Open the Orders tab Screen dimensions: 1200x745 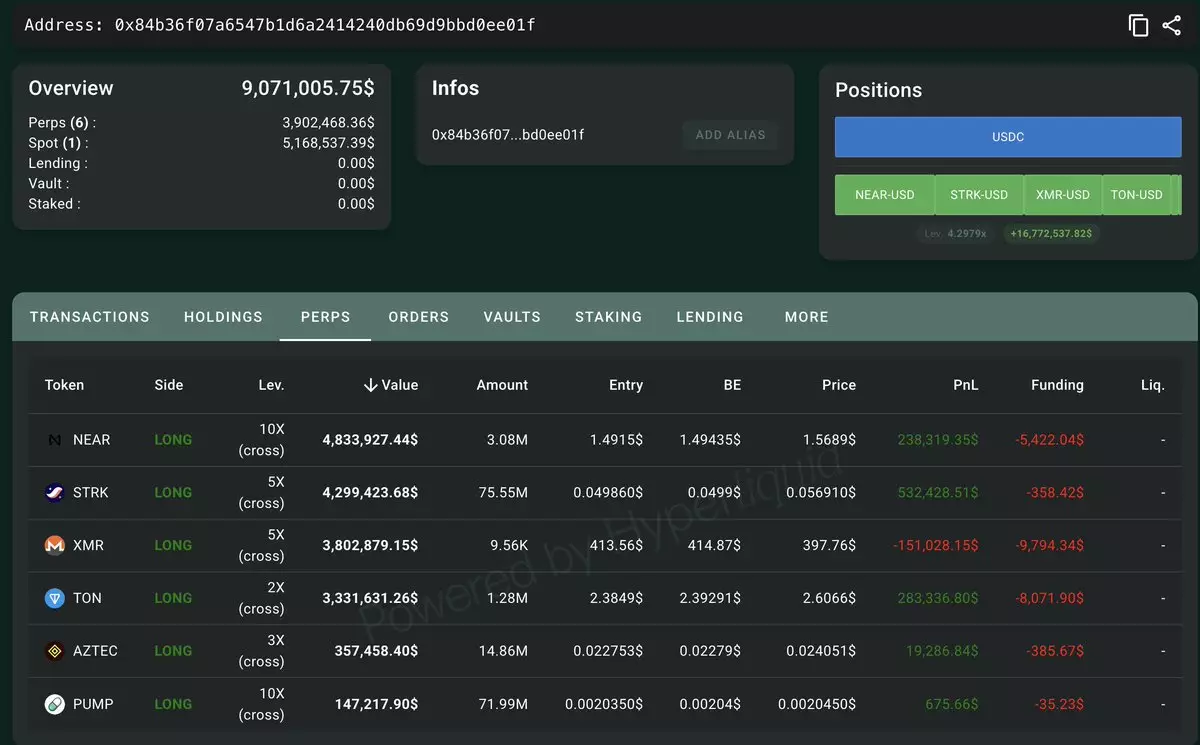[418, 317]
